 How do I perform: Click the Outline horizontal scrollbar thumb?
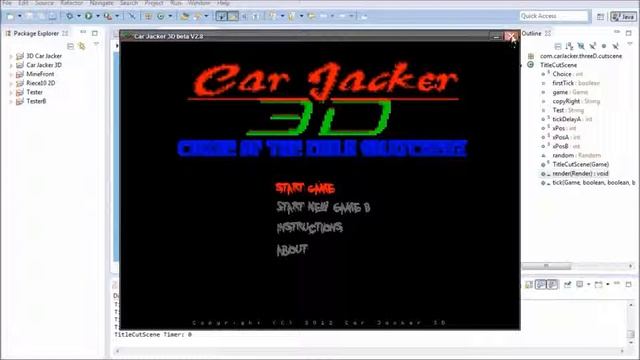(547, 266)
